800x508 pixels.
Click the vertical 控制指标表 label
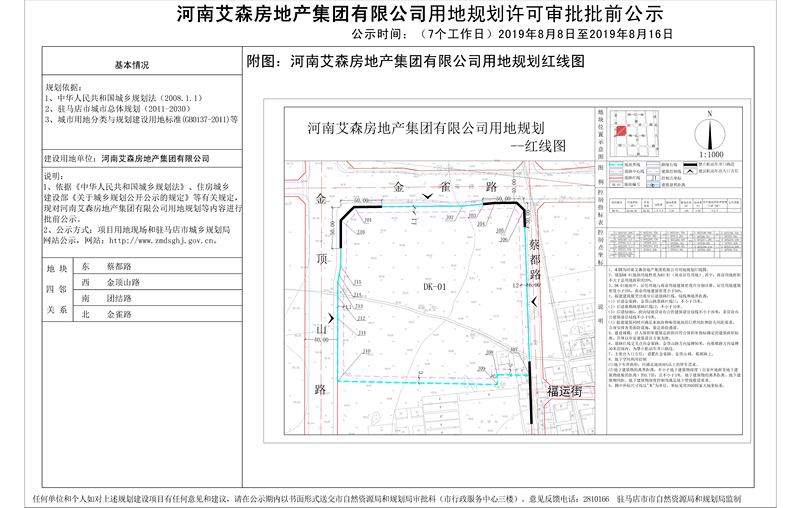tap(601, 208)
